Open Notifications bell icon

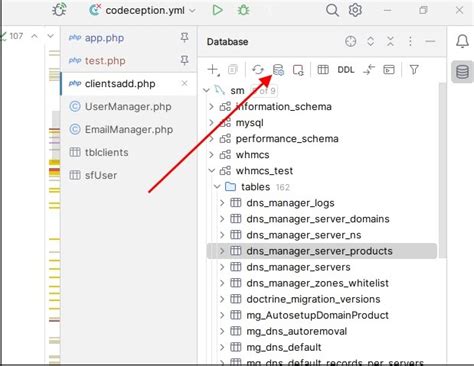462,41
